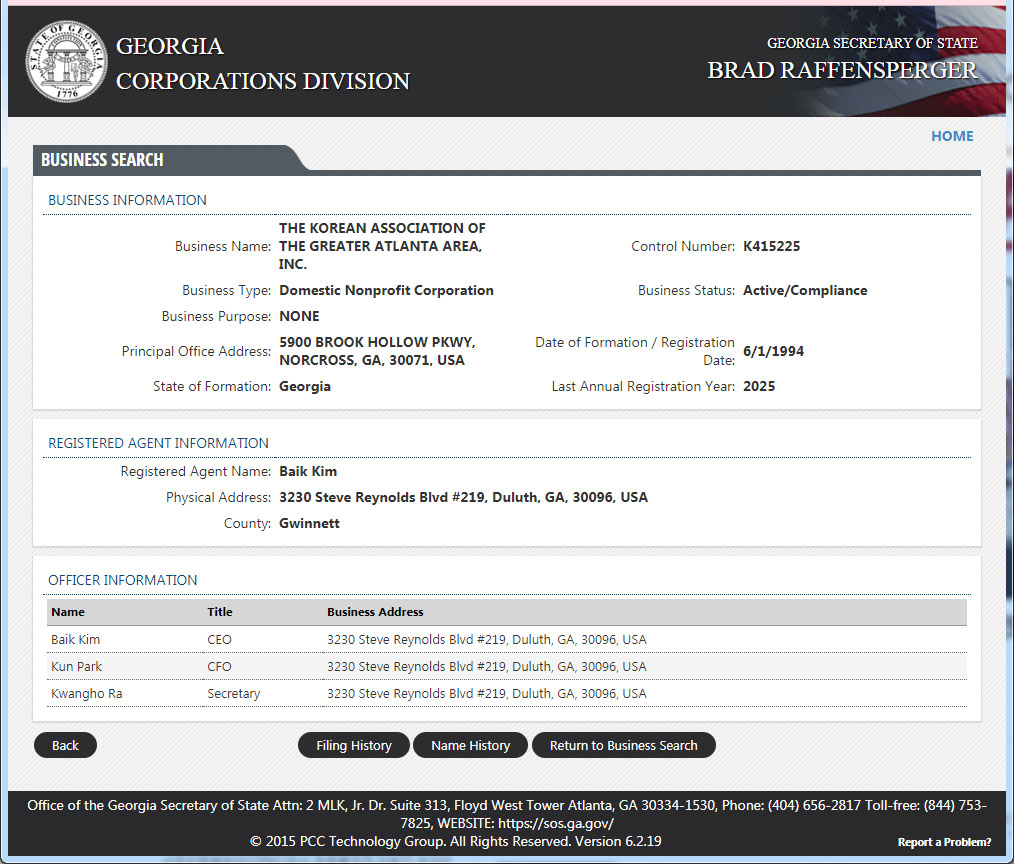Open Filing History
The width and height of the screenshot is (1014, 864).
(353, 745)
